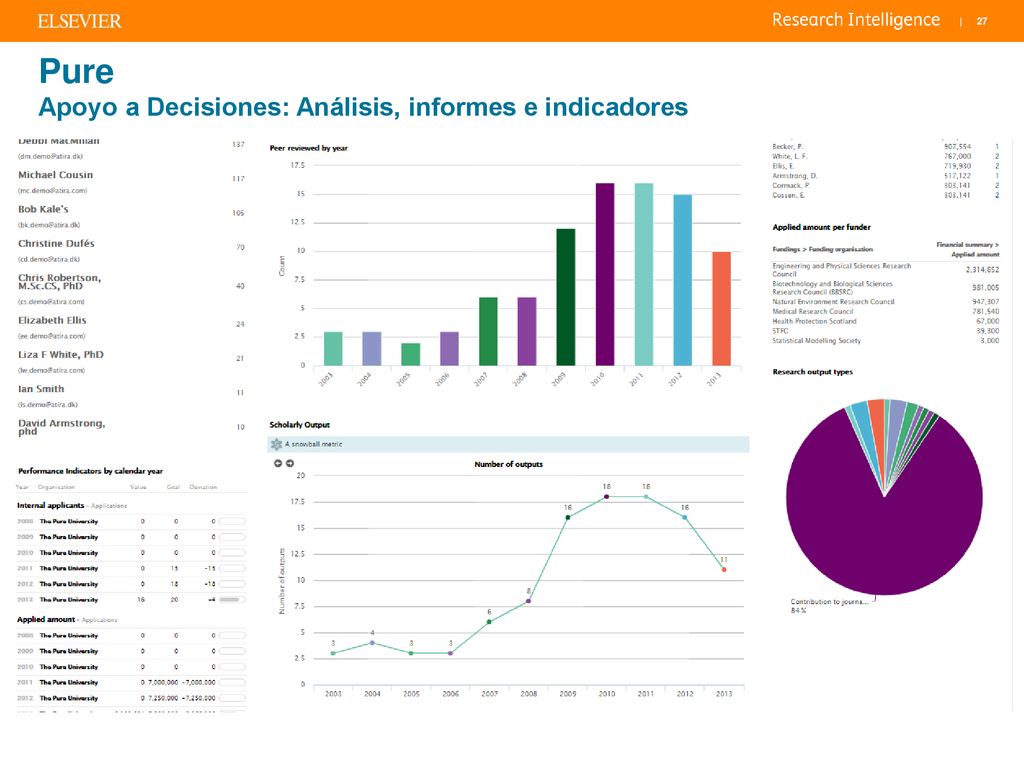Click Performance Indicators by calendar year heading
Screen dimensions: 1024x768
(x=90, y=471)
